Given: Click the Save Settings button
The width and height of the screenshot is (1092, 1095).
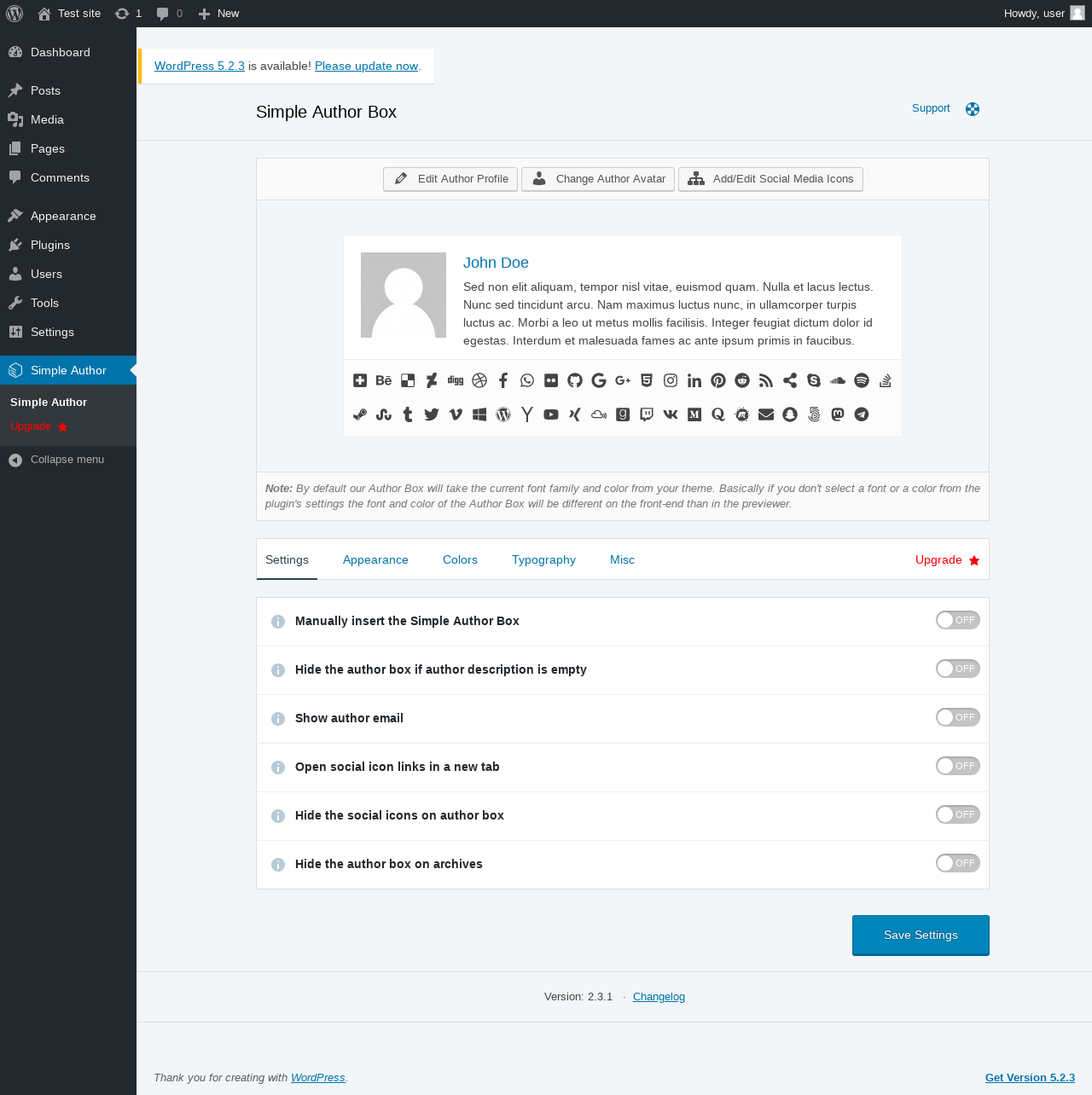Looking at the screenshot, I should pyautogui.click(x=921, y=935).
